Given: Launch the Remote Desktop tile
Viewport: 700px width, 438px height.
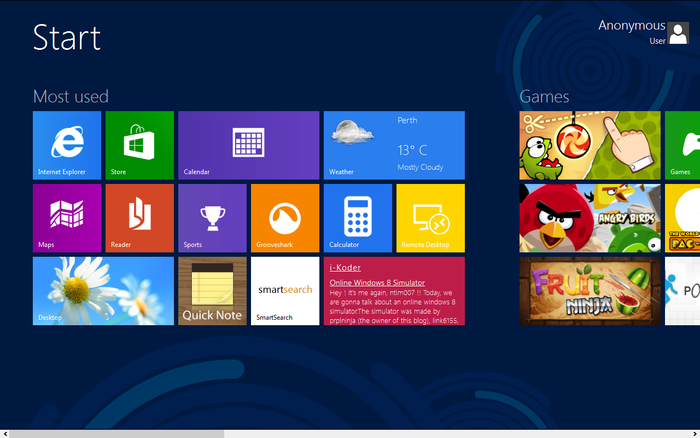Looking at the screenshot, I should [430, 217].
